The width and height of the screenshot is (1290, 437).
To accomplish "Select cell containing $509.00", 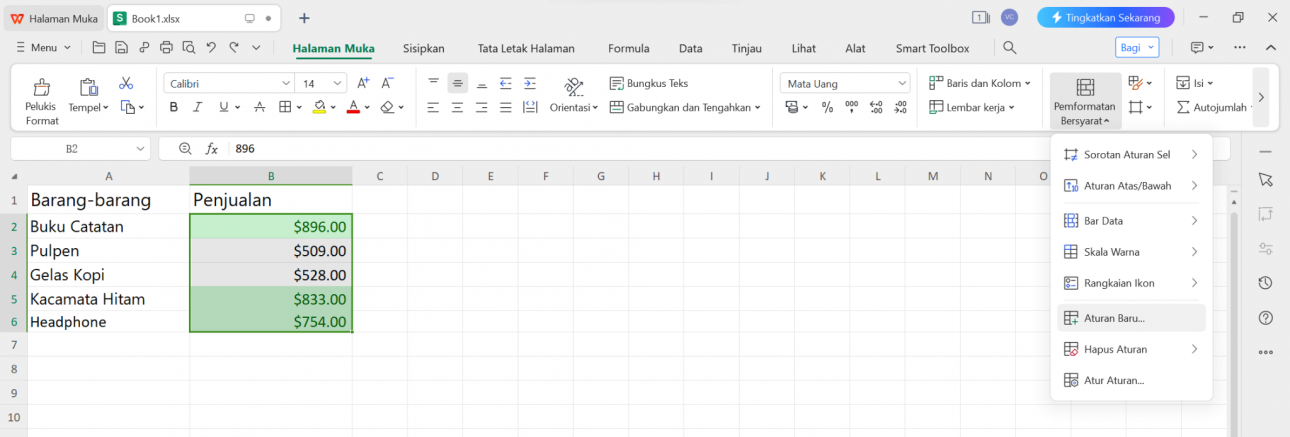I will coord(271,251).
